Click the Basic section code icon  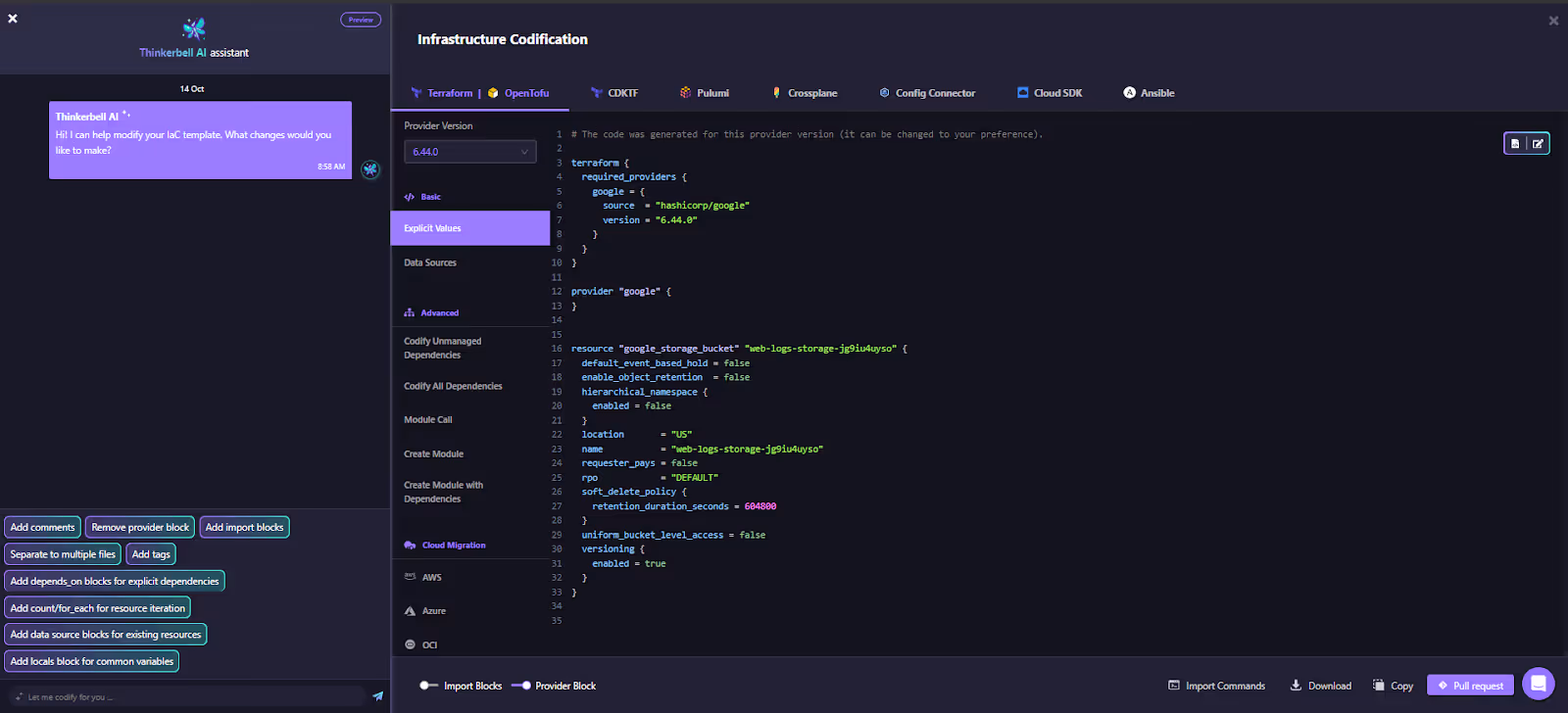[x=409, y=197]
